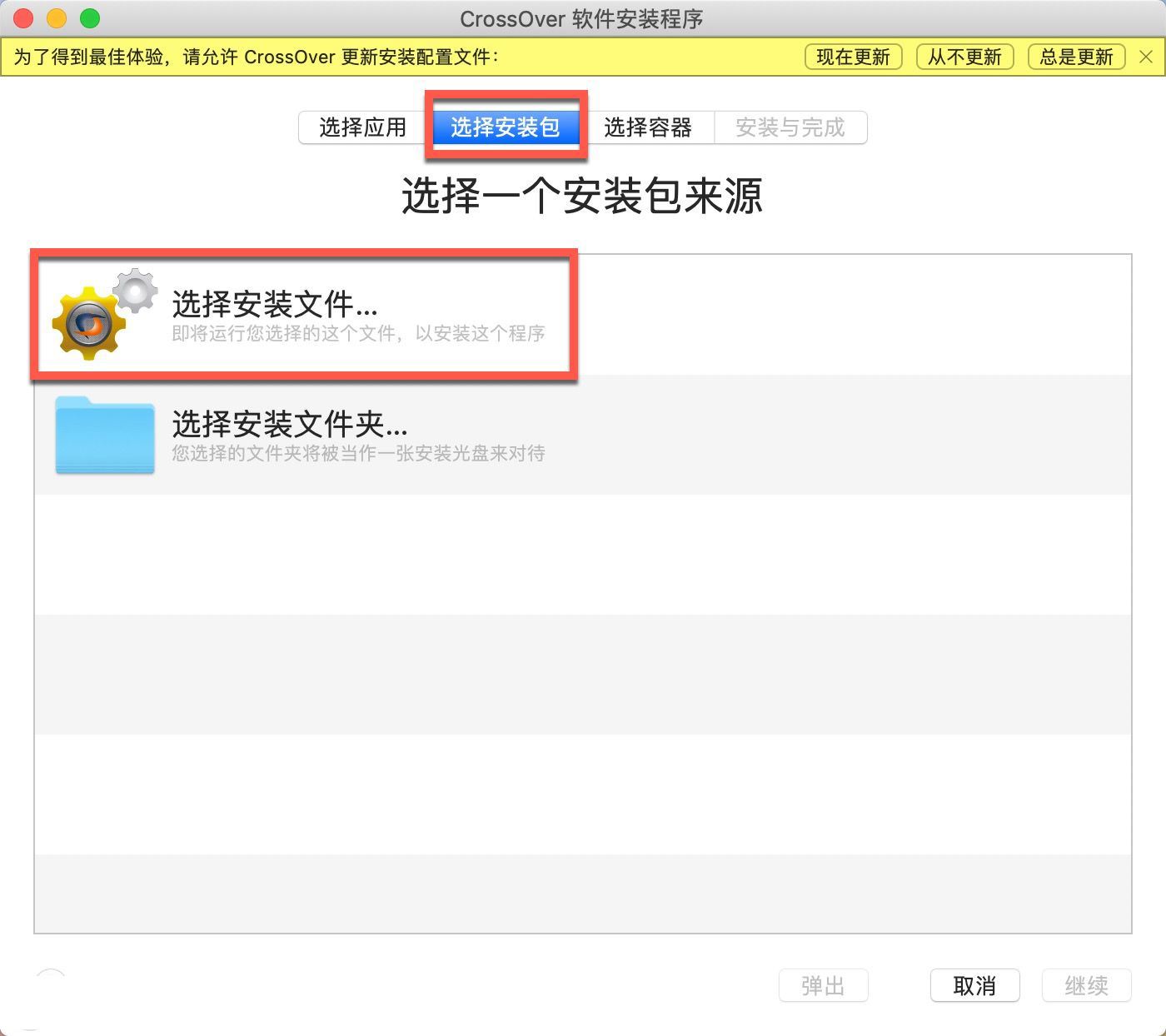Click the green zoom window button
The width and height of the screenshot is (1166, 1036).
pos(90,18)
